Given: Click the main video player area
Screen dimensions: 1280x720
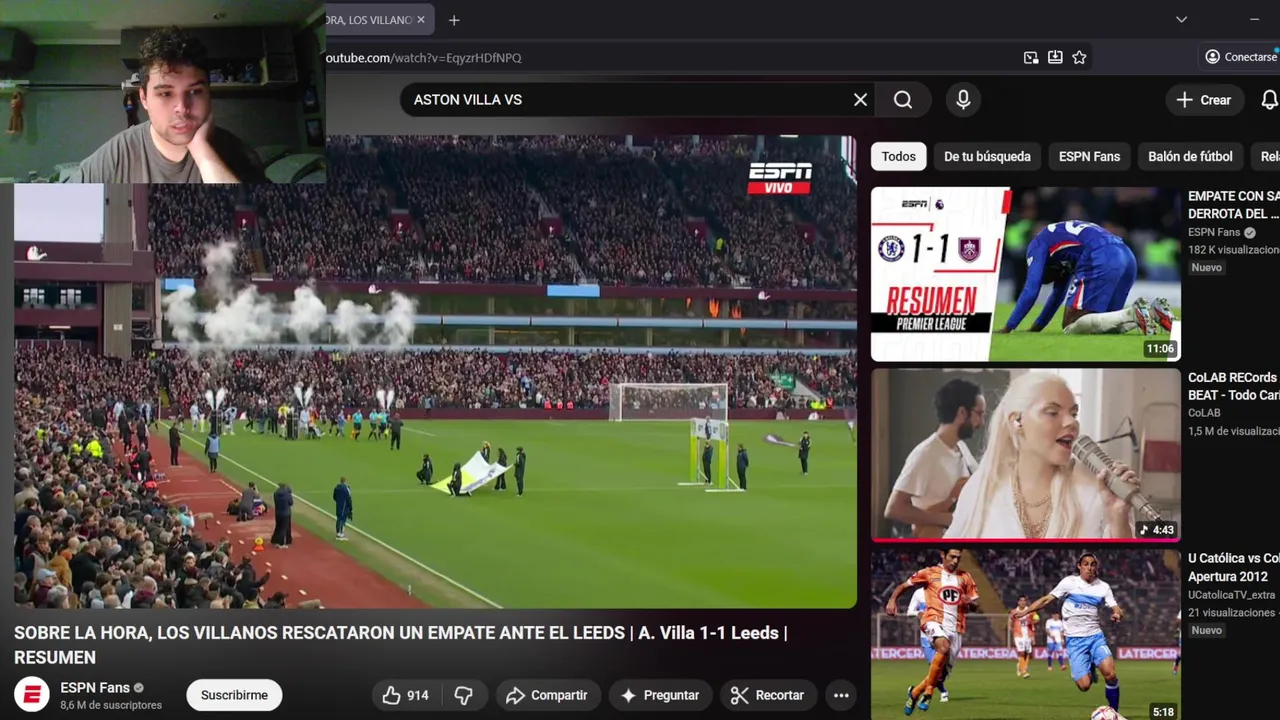Looking at the screenshot, I should click(435, 372).
